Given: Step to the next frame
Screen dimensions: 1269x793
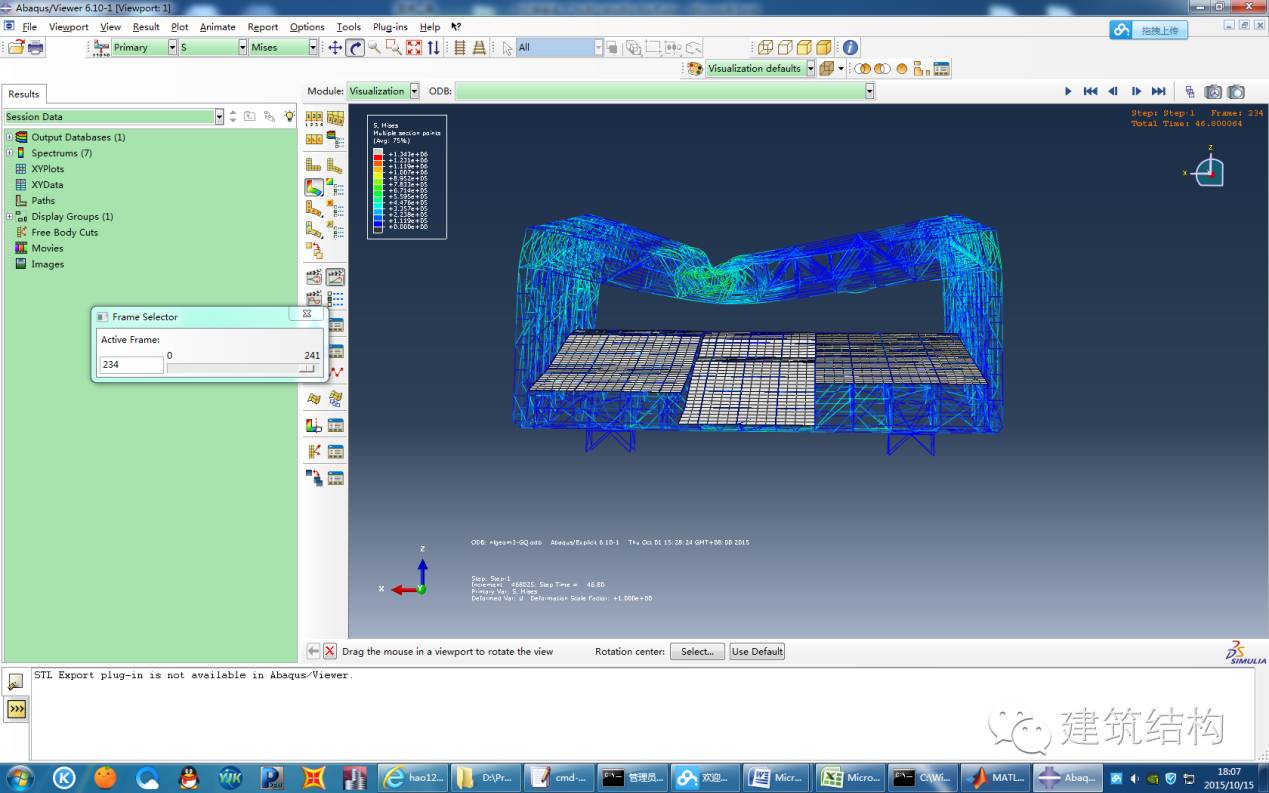Looking at the screenshot, I should click(1136, 91).
